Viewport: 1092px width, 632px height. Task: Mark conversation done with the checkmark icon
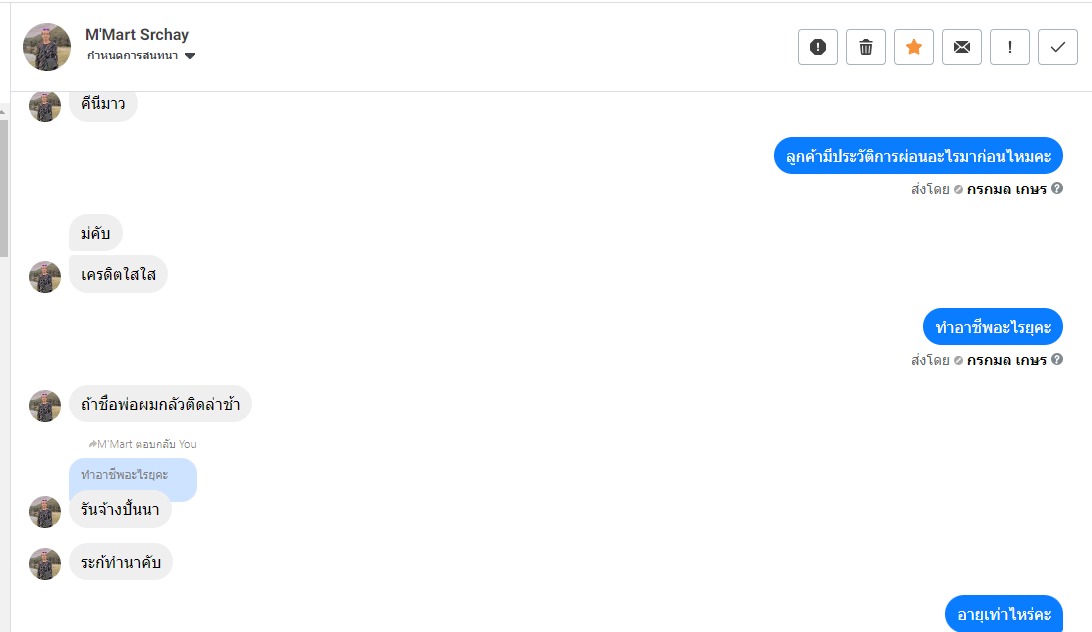pos(1057,47)
